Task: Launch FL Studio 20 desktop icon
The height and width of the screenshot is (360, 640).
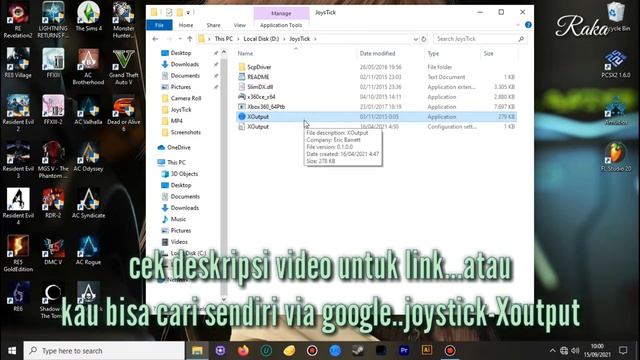Action: tap(616, 157)
